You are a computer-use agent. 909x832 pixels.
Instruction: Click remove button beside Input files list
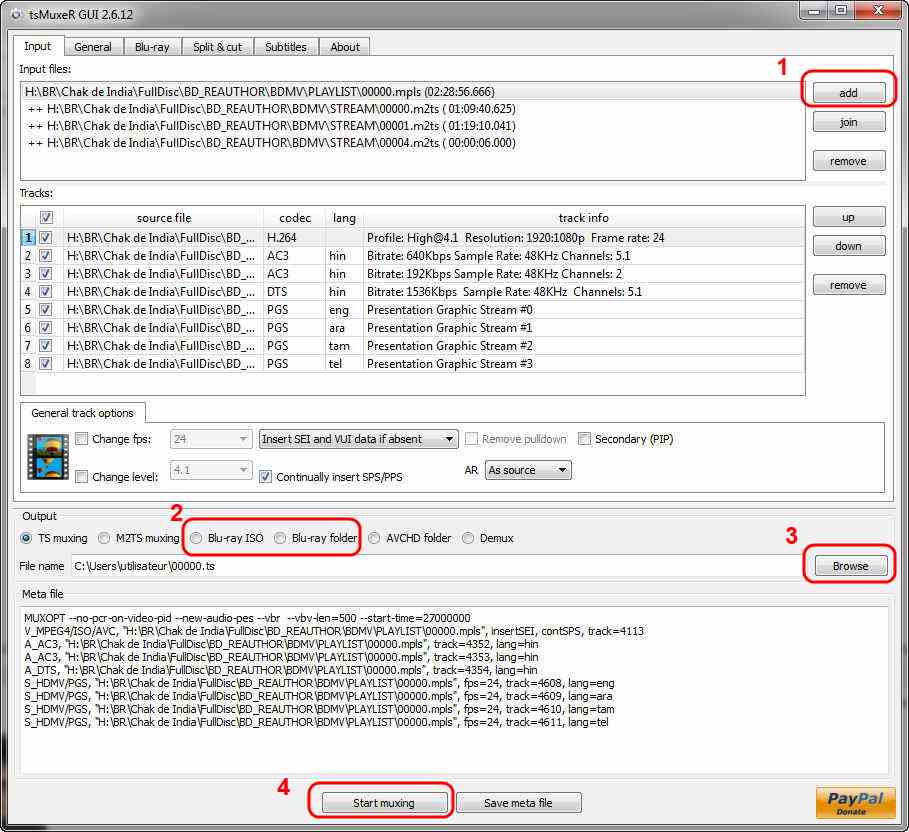tap(849, 161)
